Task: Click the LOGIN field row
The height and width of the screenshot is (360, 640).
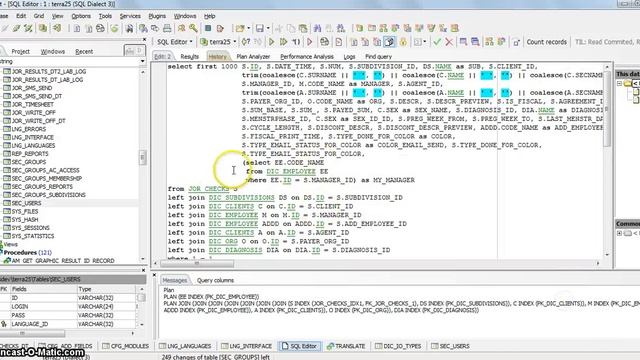Action: coord(68,307)
